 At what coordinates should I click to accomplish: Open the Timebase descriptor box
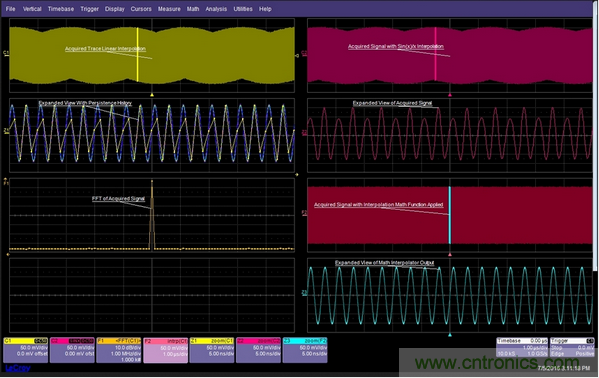tap(522, 347)
